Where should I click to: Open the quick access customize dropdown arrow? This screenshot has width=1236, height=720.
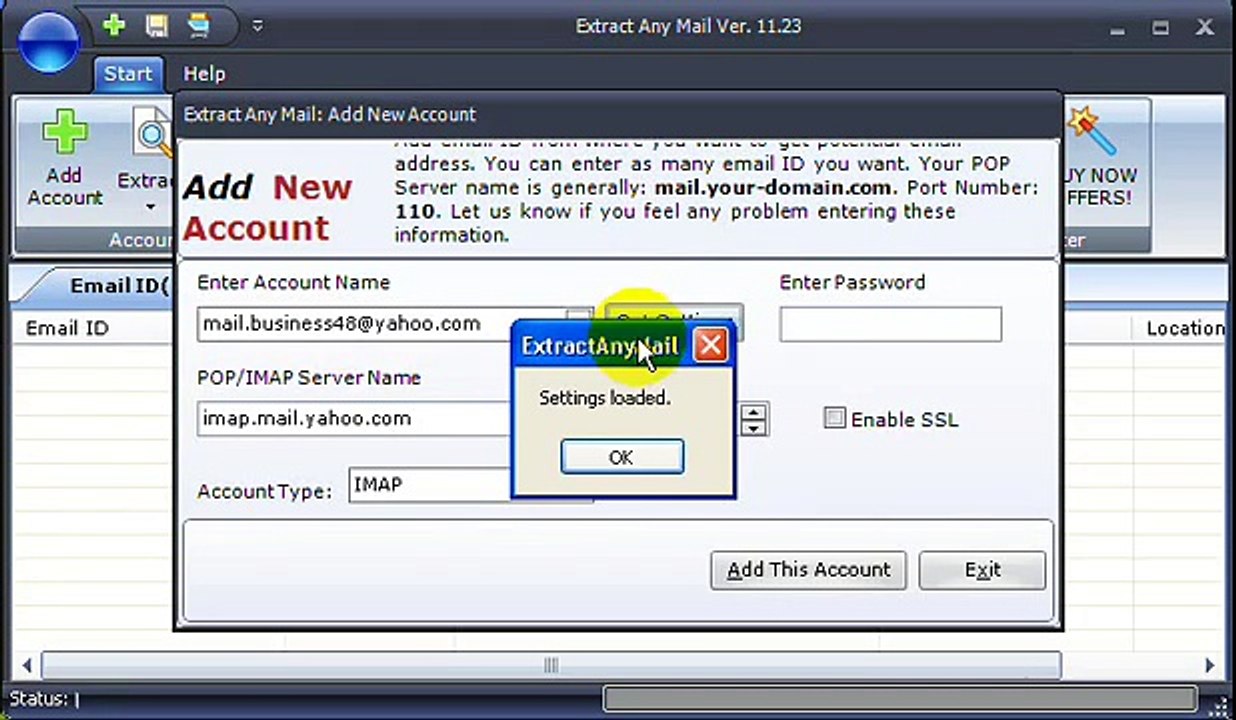[257, 26]
